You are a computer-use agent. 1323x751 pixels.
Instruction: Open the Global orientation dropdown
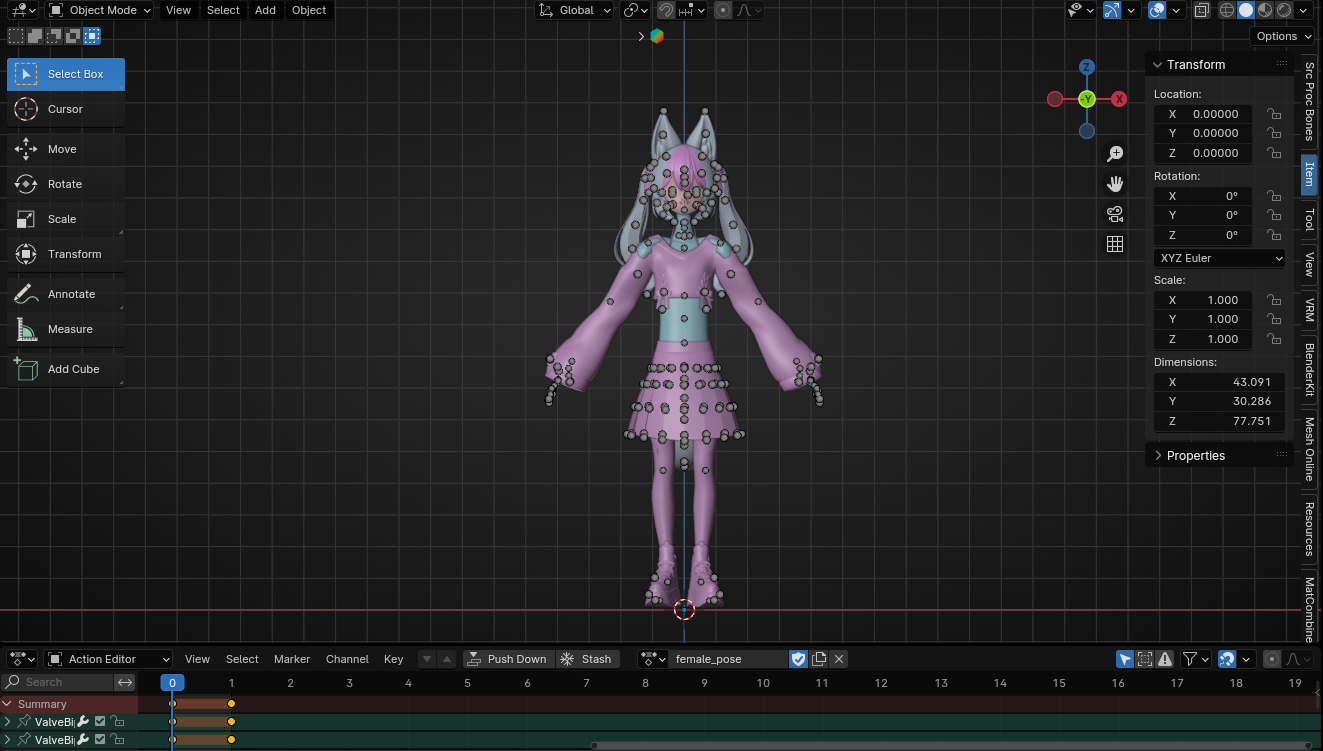[x=574, y=10]
